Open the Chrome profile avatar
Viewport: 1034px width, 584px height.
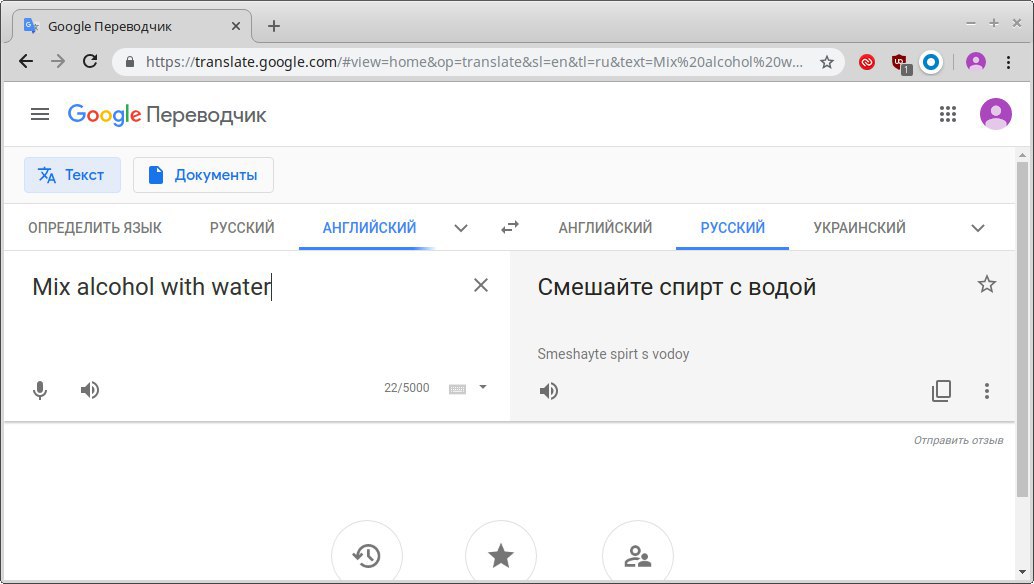(x=975, y=62)
